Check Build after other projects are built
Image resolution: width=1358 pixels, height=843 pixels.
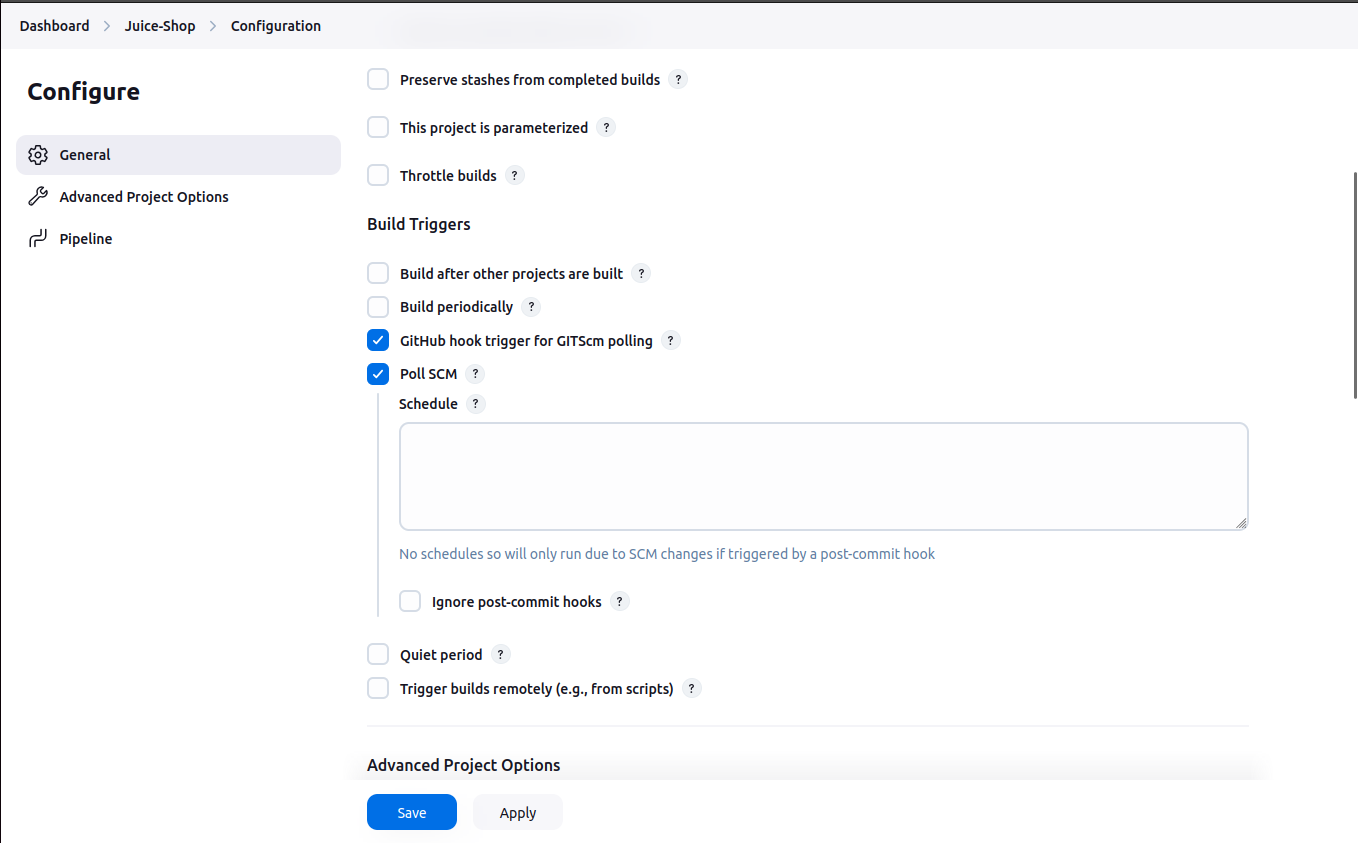378,273
